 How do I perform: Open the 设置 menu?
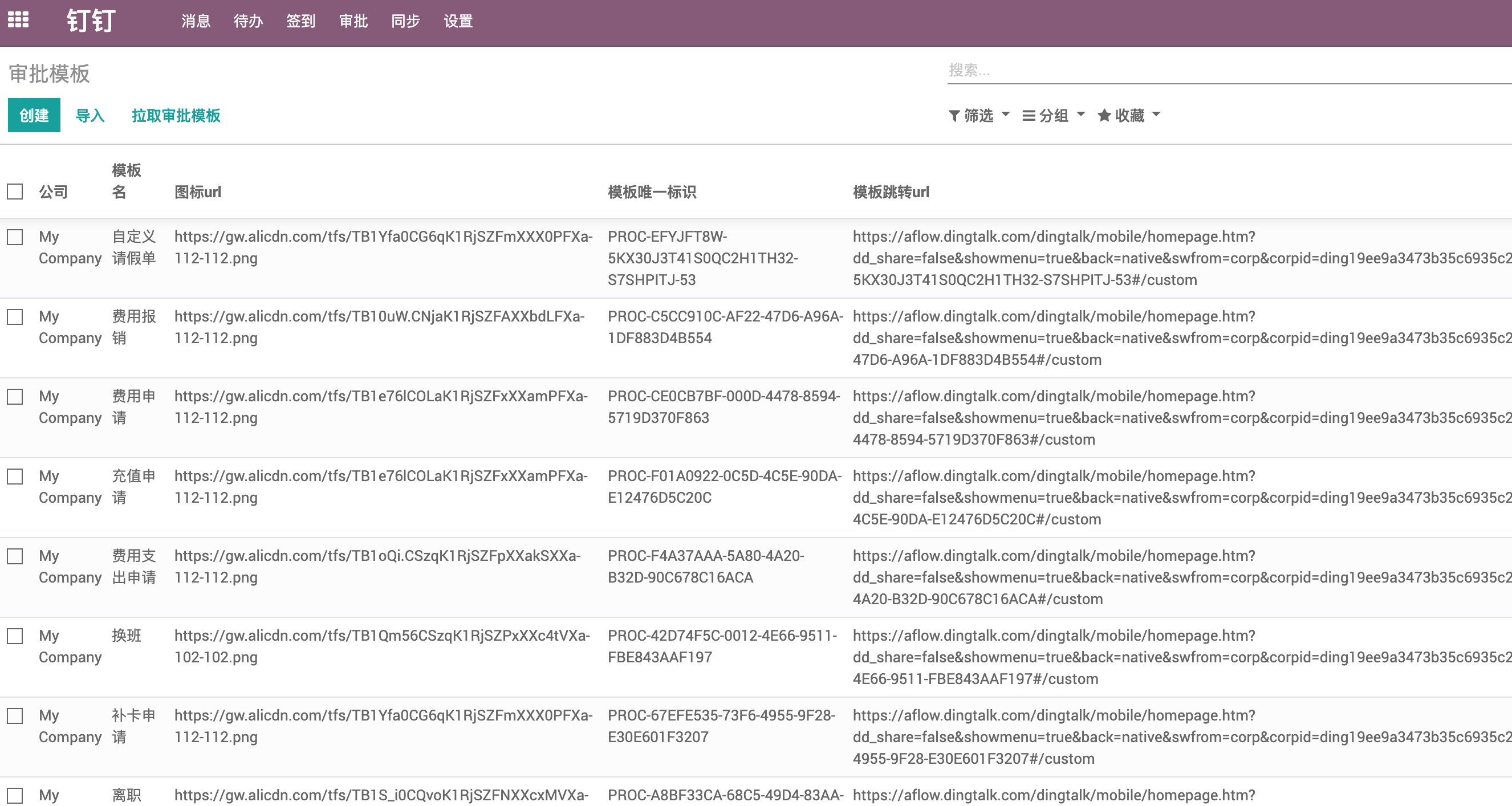coord(458,21)
